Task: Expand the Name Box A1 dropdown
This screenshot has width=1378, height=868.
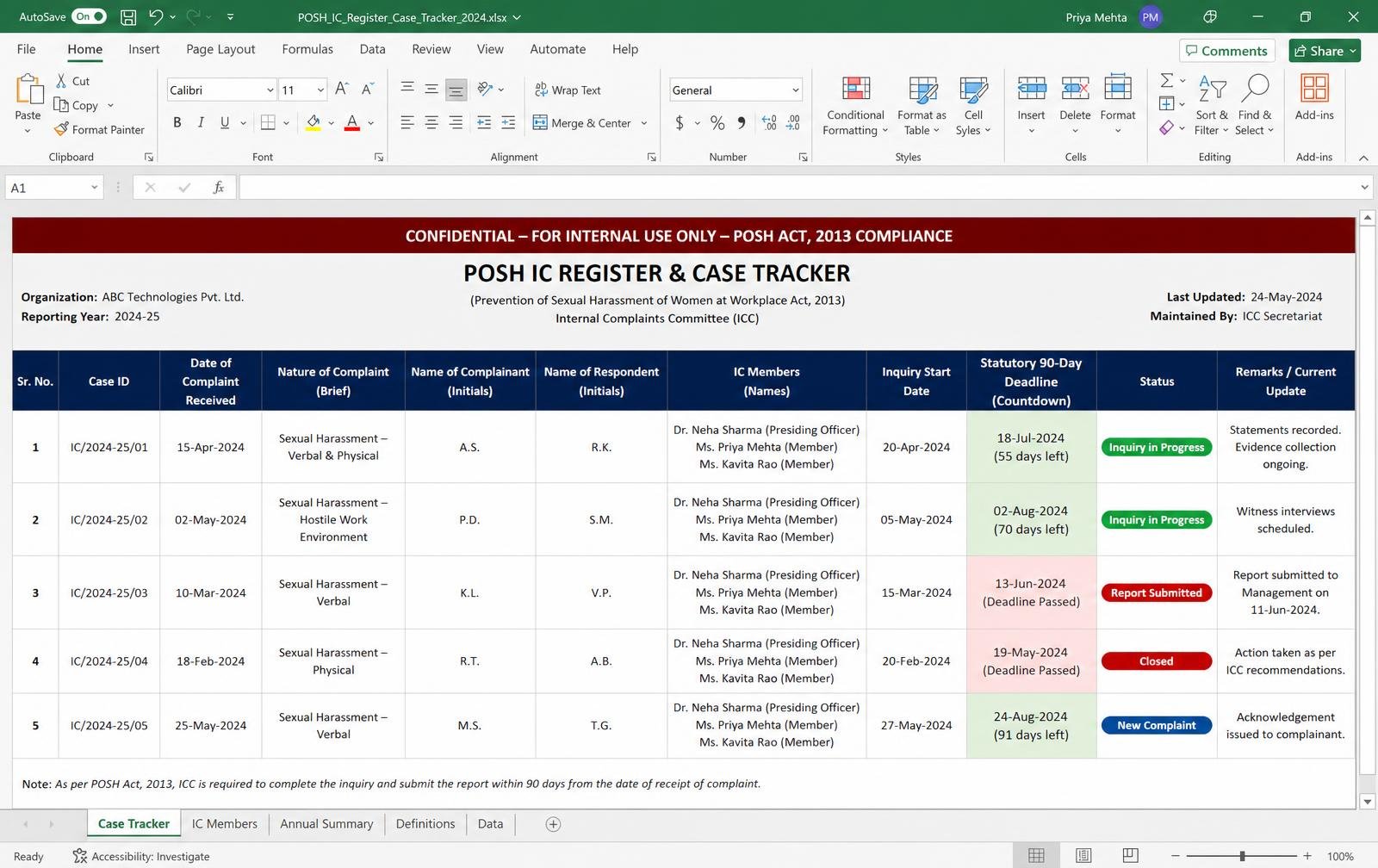Action: [x=94, y=187]
